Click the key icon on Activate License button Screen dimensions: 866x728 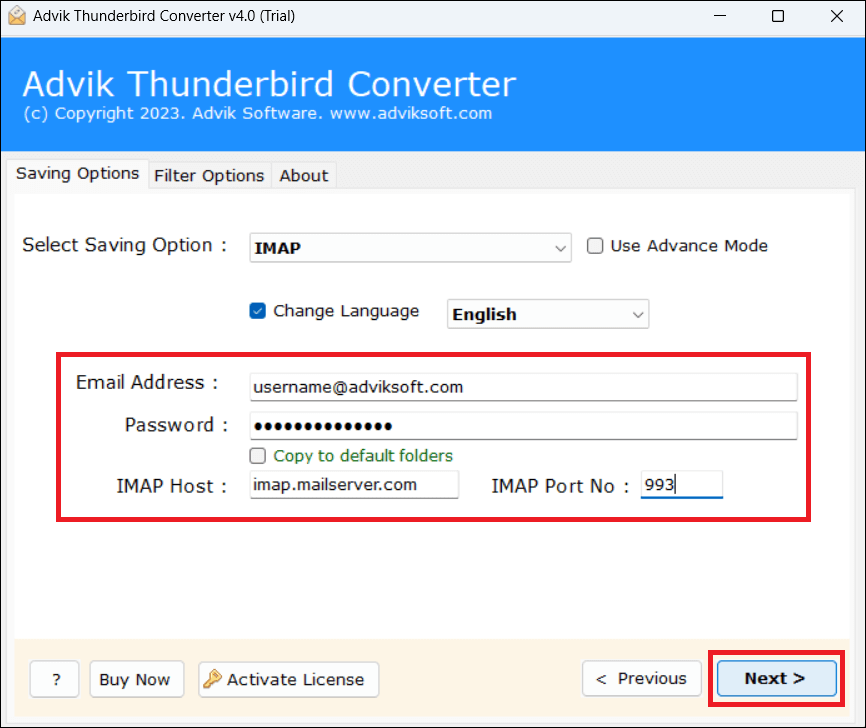pyautogui.click(x=213, y=679)
